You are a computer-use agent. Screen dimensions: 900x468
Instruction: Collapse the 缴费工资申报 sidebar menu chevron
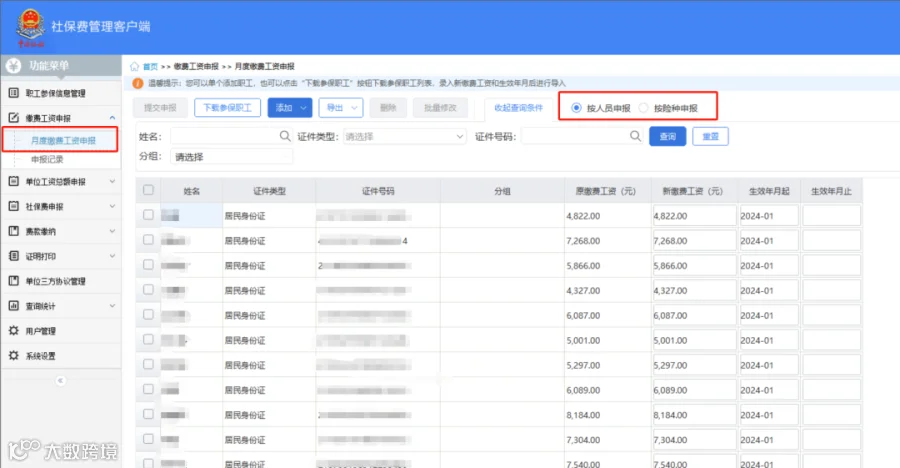click(x=112, y=118)
